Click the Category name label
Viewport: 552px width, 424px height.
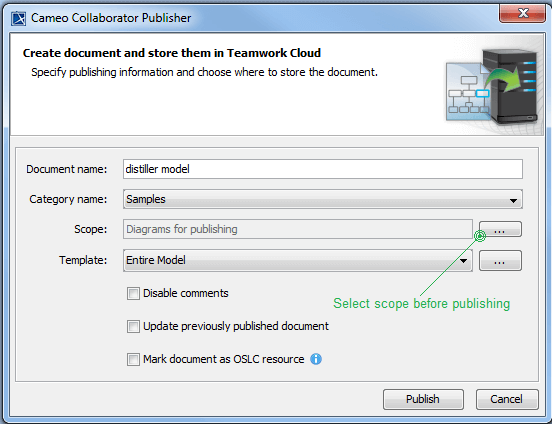pos(68,199)
